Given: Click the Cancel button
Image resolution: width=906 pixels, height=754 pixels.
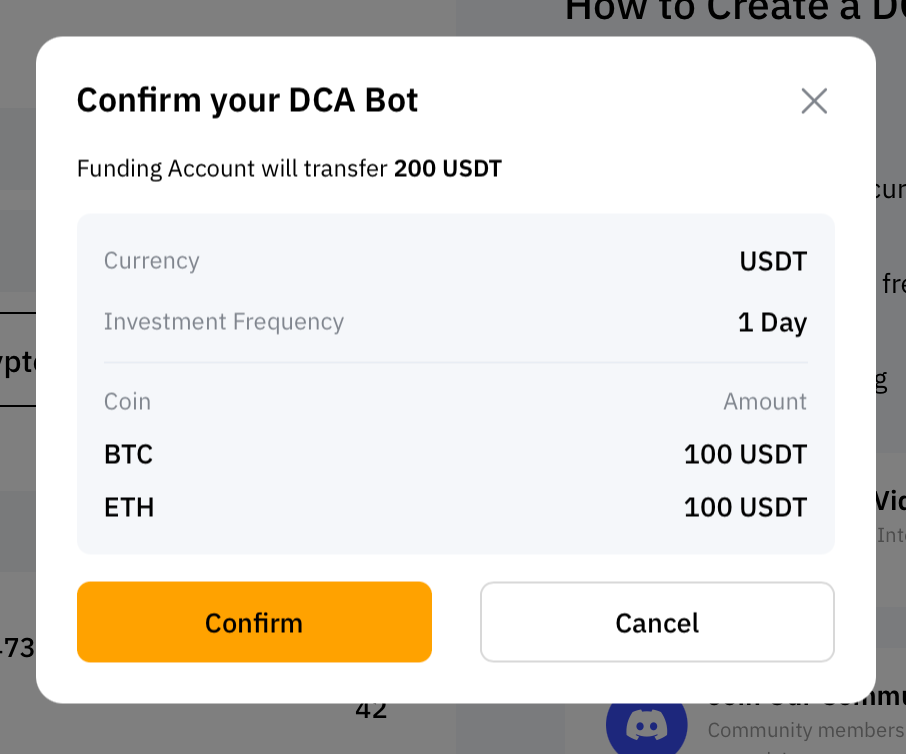Looking at the screenshot, I should pos(657,622).
